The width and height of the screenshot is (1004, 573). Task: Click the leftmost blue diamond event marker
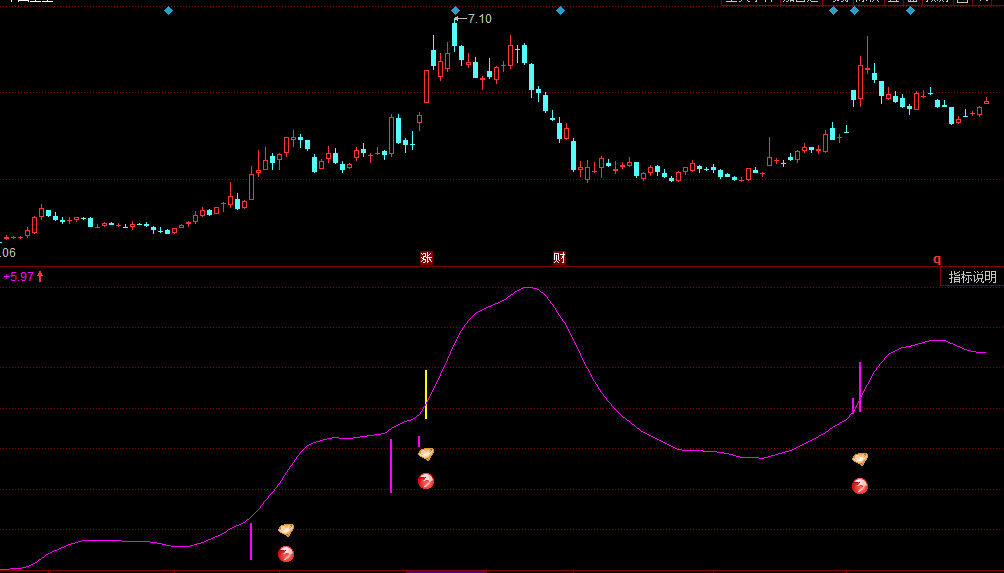point(168,11)
